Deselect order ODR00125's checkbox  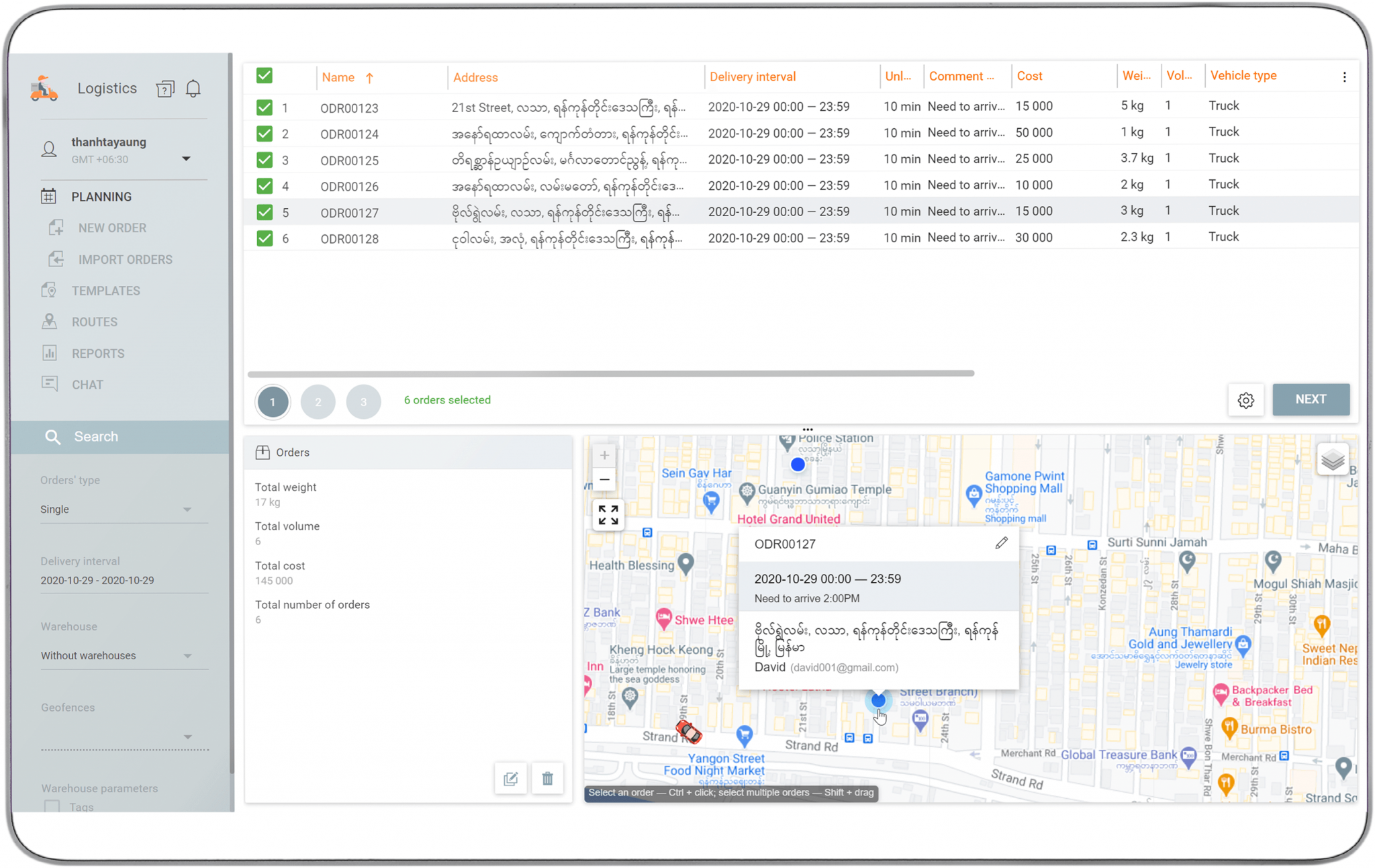click(265, 160)
